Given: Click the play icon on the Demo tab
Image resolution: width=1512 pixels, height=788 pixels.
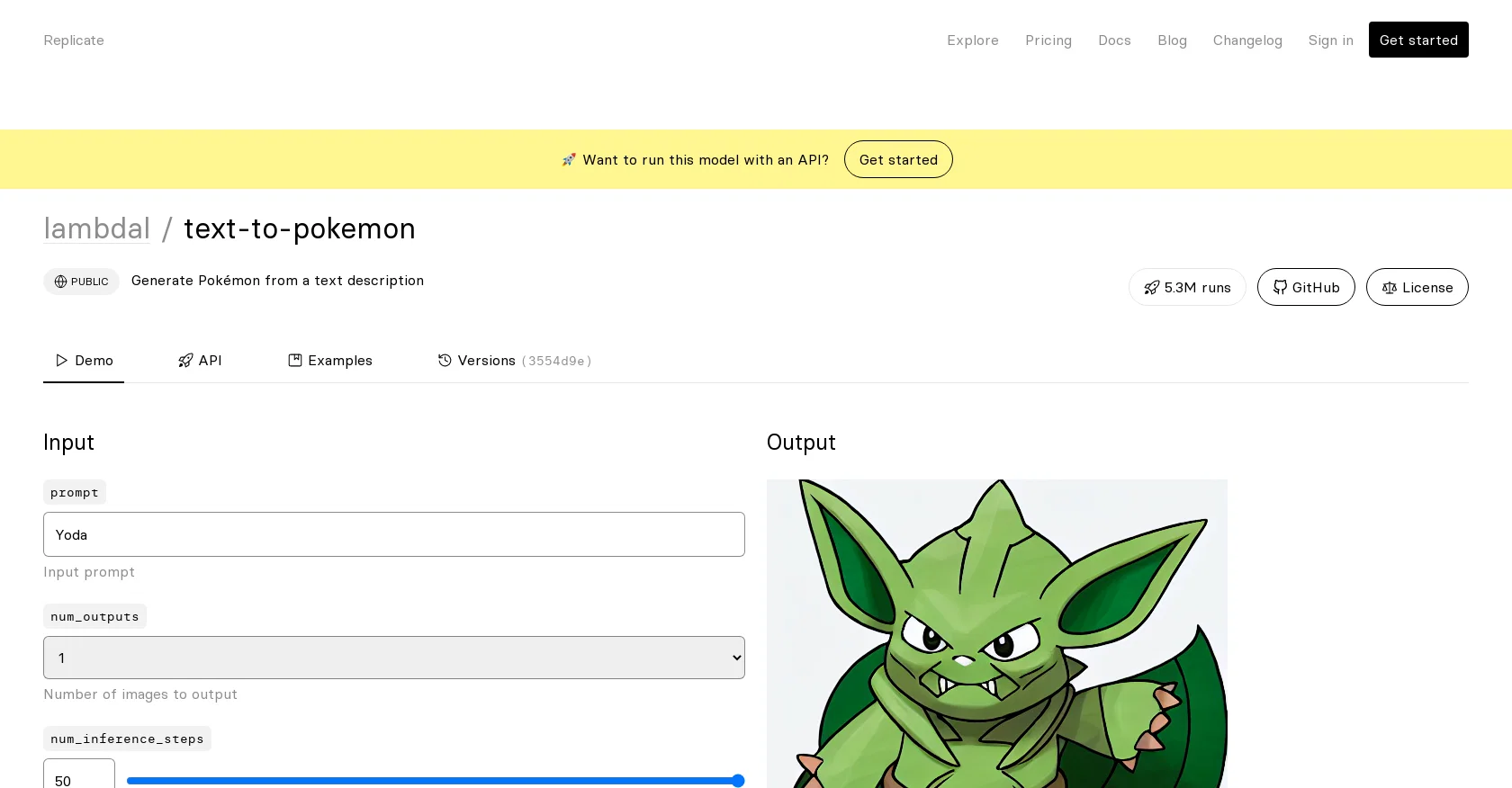Looking at the screenshot, I should pyautogui.click(x=62, y=361).
